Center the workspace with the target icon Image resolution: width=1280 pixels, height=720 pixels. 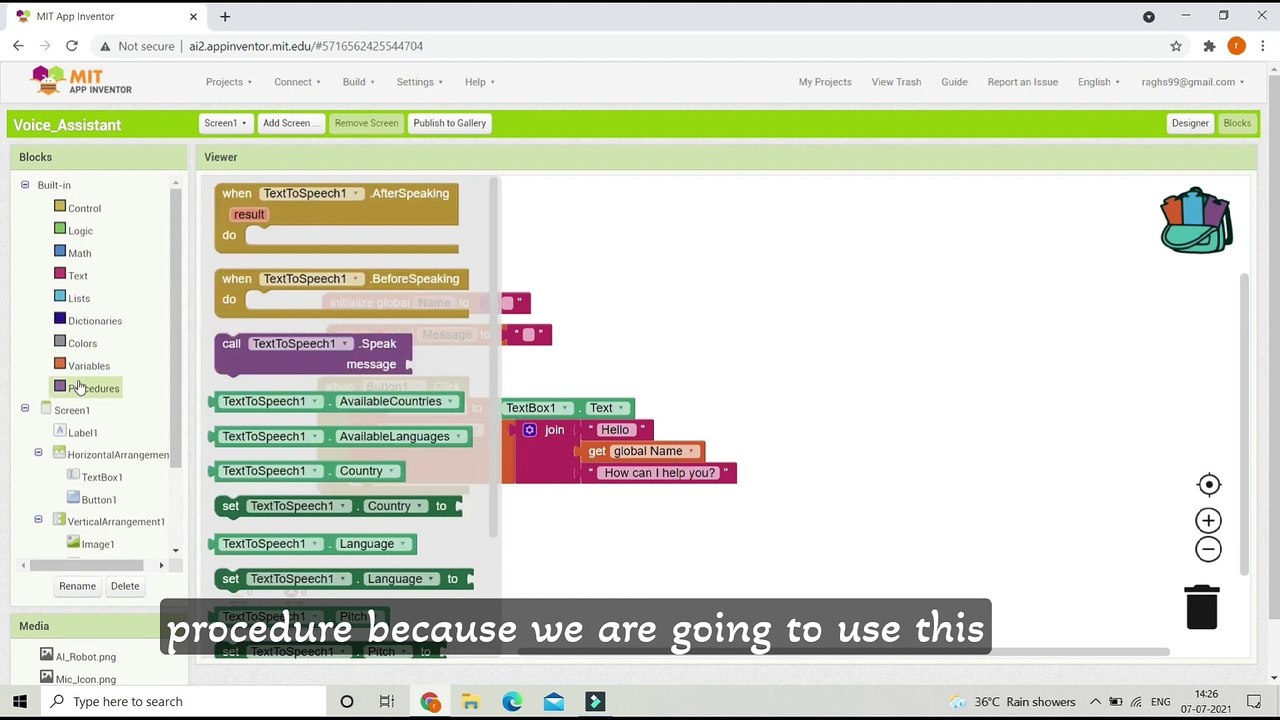click(x=1209, y=485)
